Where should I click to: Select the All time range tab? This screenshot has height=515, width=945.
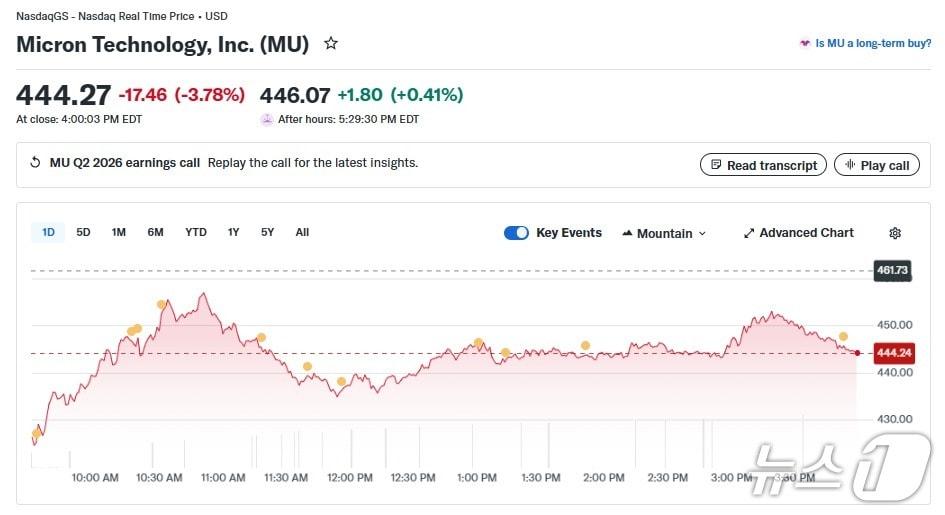[x=302, y=232]
